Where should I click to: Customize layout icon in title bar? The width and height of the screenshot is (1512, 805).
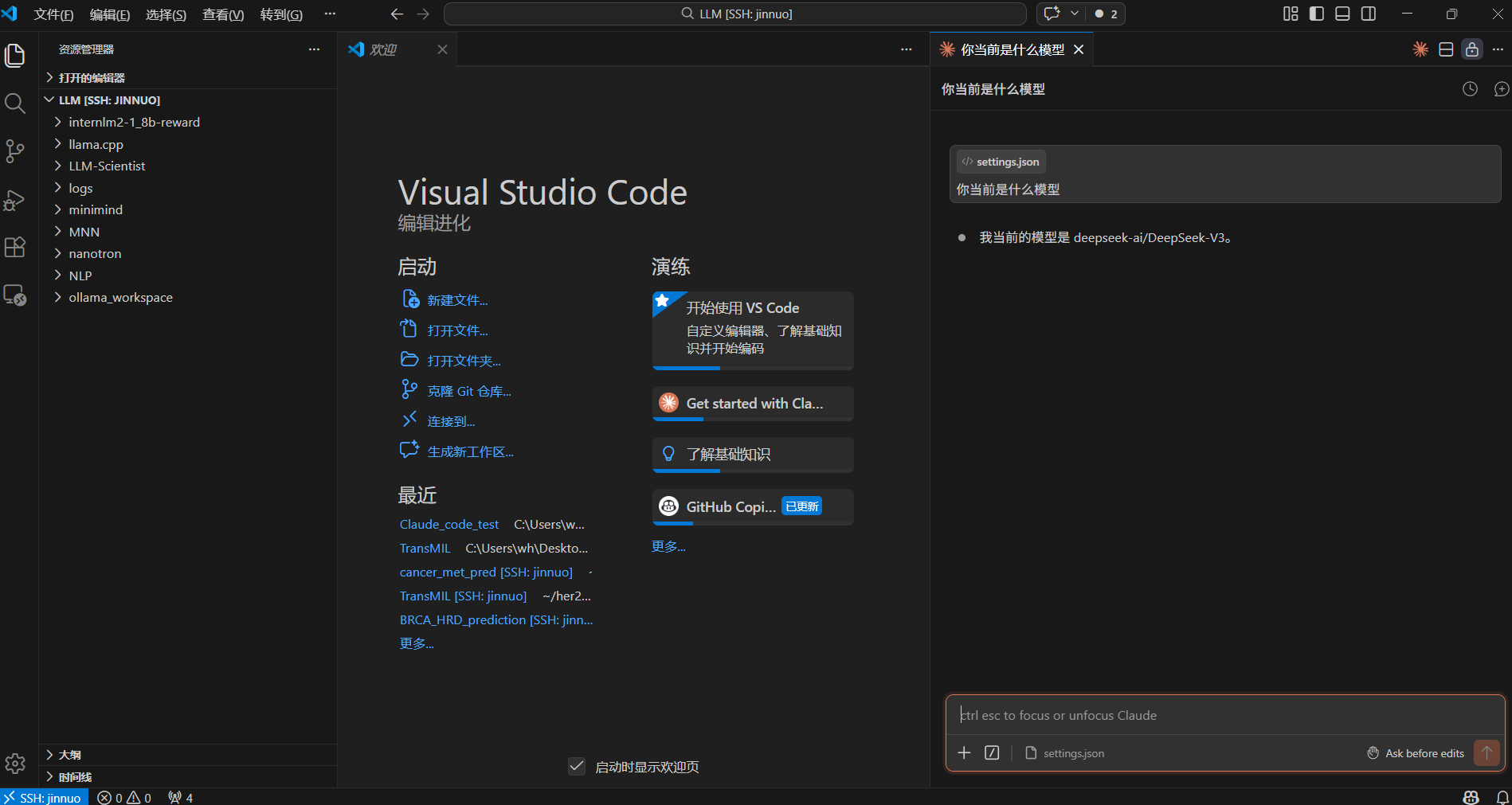click(1291, 14)
